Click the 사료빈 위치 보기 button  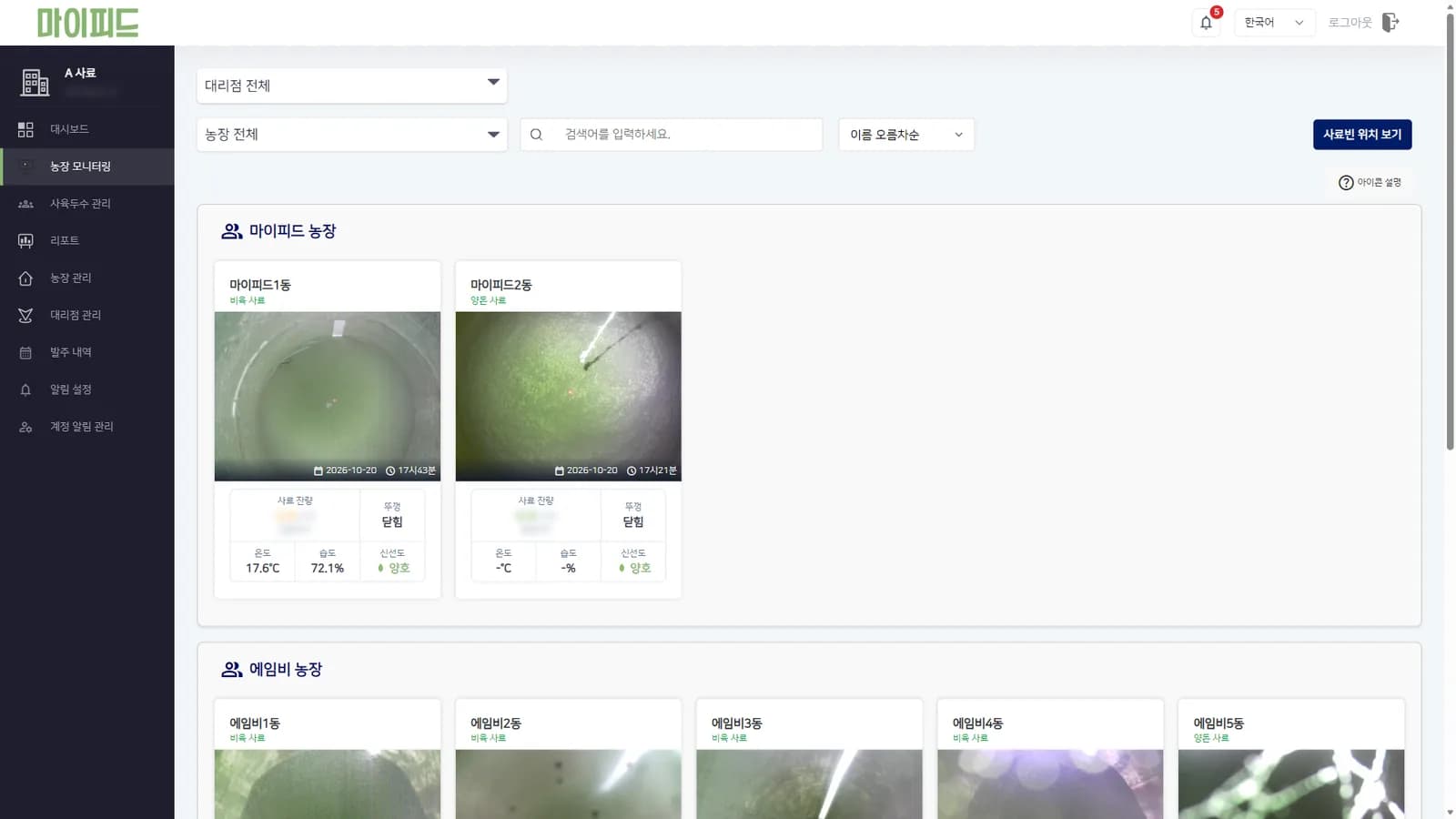pyautogui.click(x=1362, y=135)
